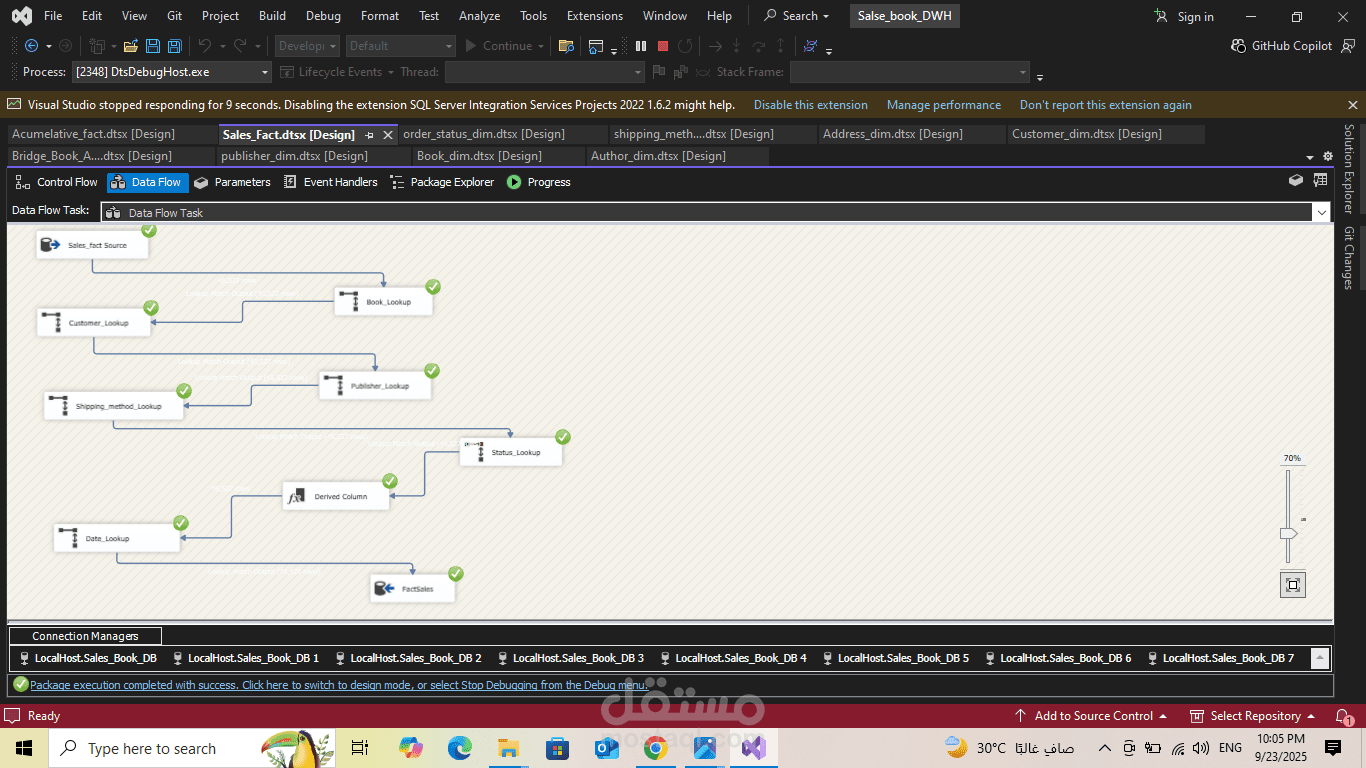The height and width of the screenshot is (768, 1366).
Task: Select the Derived Column component
Action: click(336, 496)
